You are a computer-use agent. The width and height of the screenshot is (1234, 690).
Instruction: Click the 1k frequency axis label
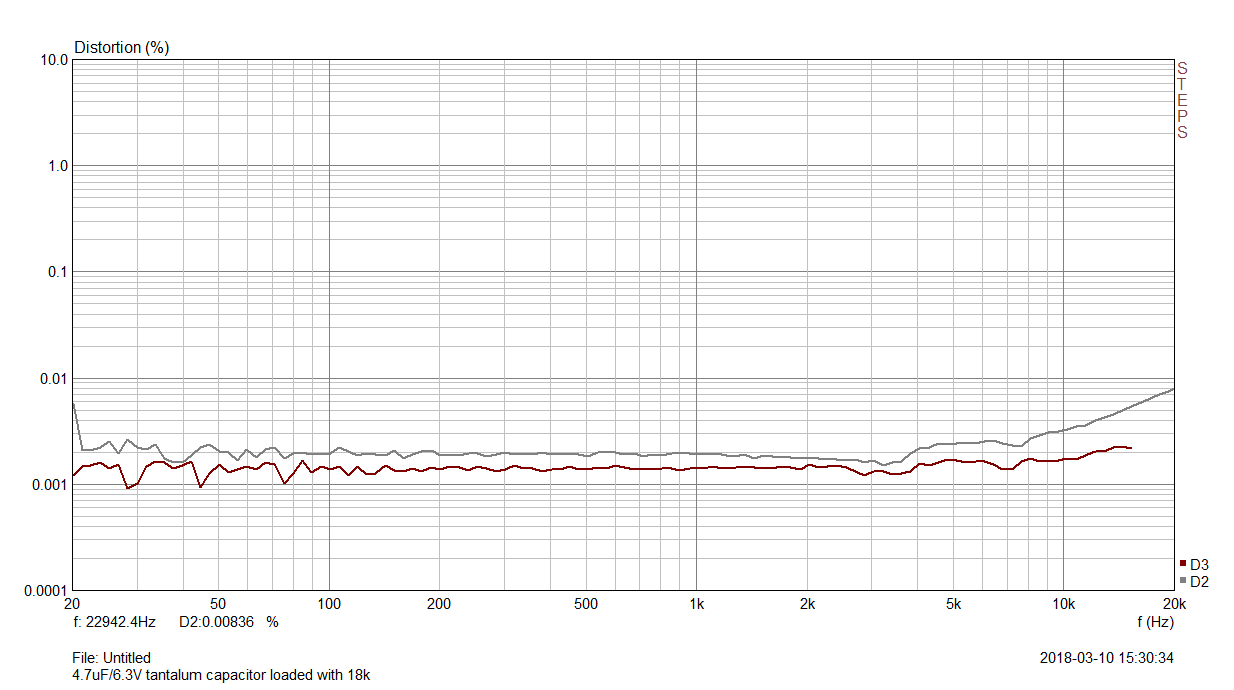tap(696, 604)
